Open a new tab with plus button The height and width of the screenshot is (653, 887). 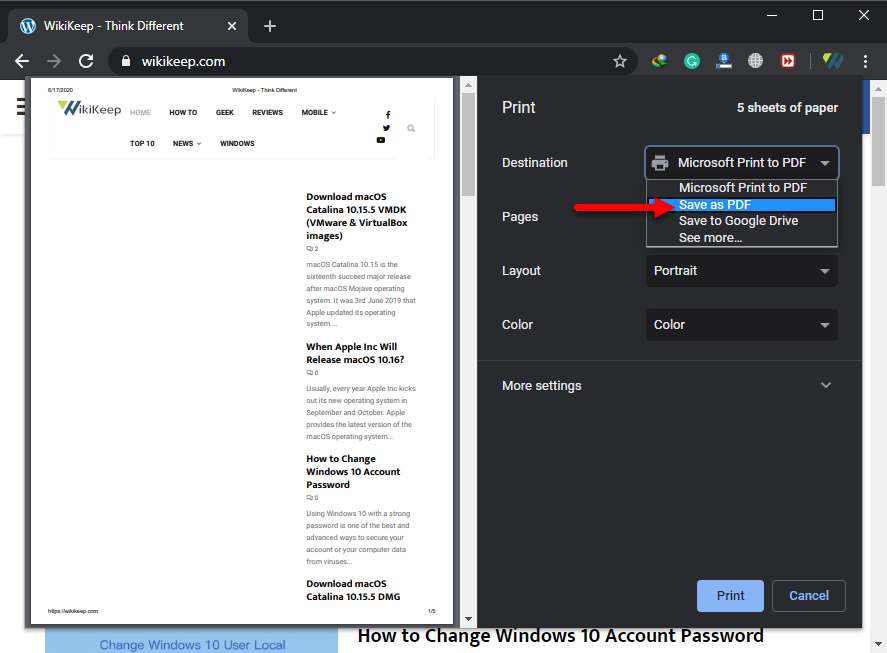pos(270,26)
